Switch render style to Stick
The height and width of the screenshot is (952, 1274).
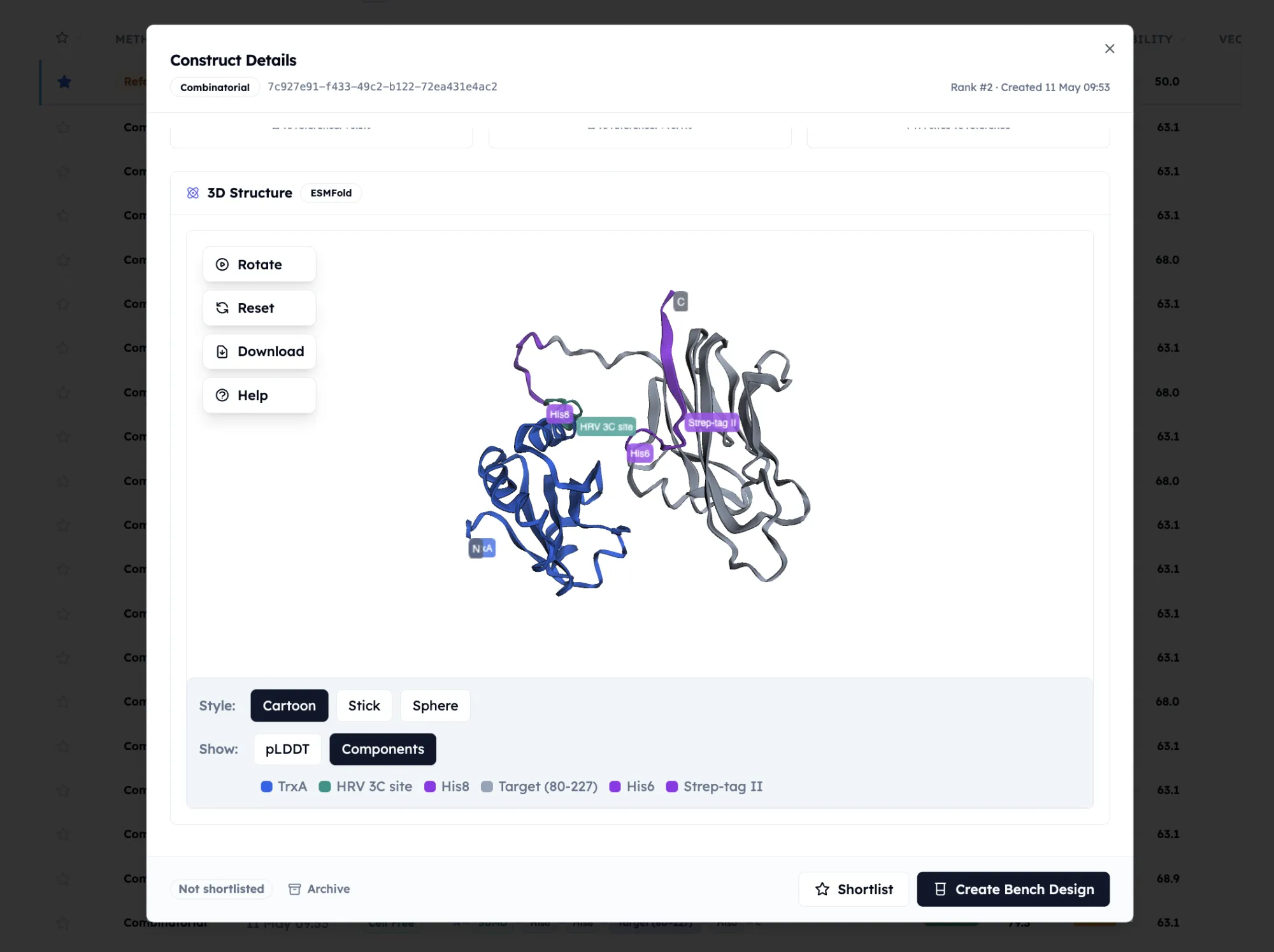[364, 706]
